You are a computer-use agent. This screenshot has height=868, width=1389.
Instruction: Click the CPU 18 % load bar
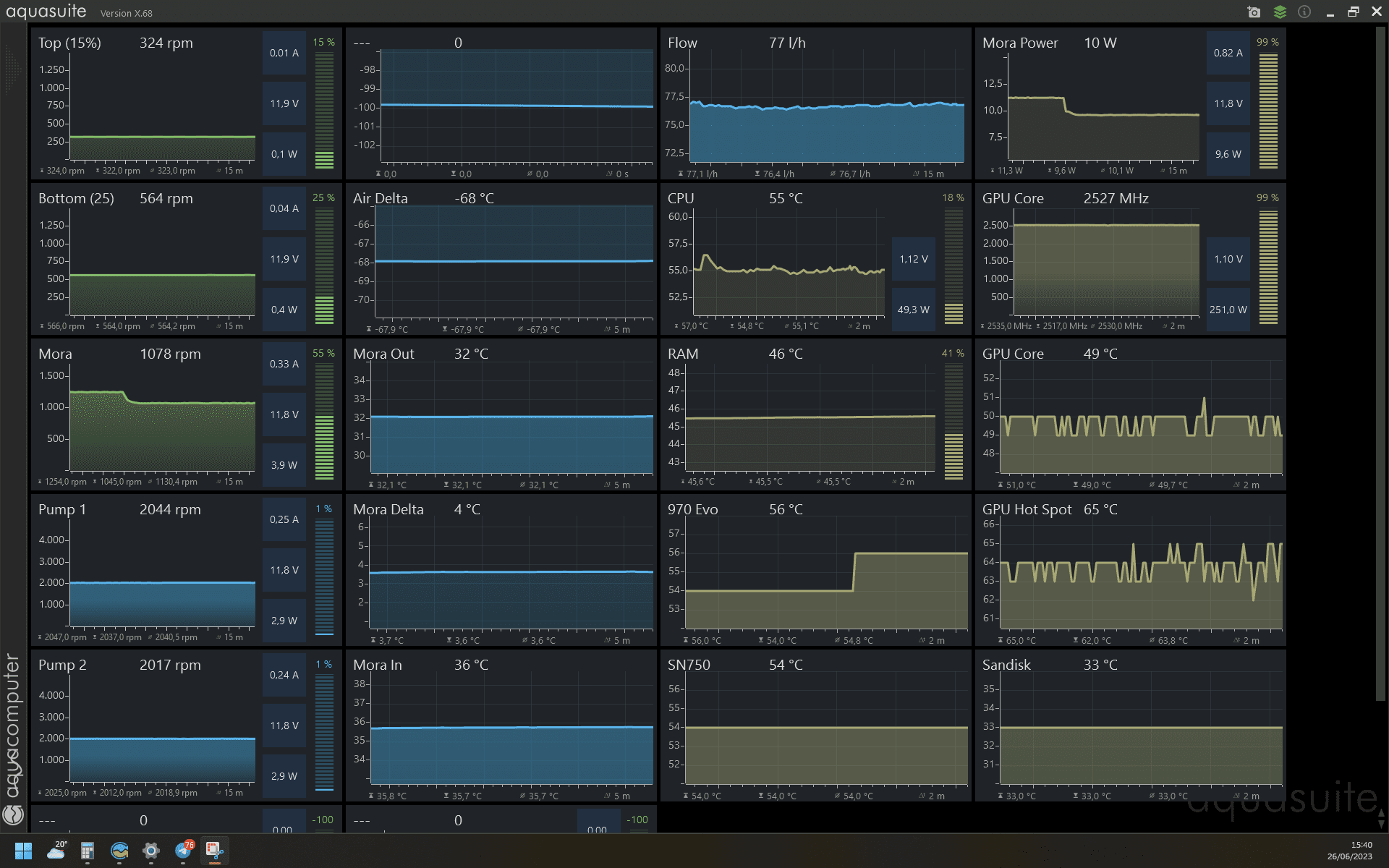(953, 265)
